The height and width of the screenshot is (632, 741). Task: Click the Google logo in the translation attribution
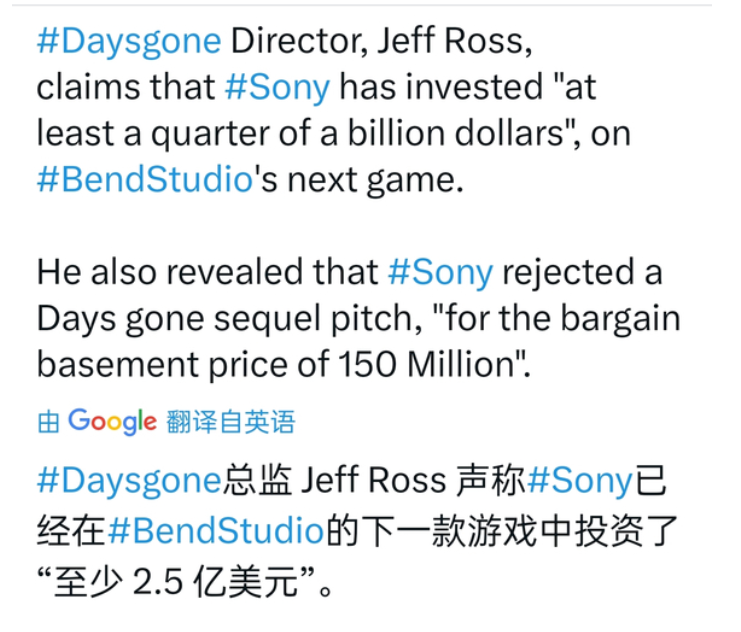pos(112,422)
